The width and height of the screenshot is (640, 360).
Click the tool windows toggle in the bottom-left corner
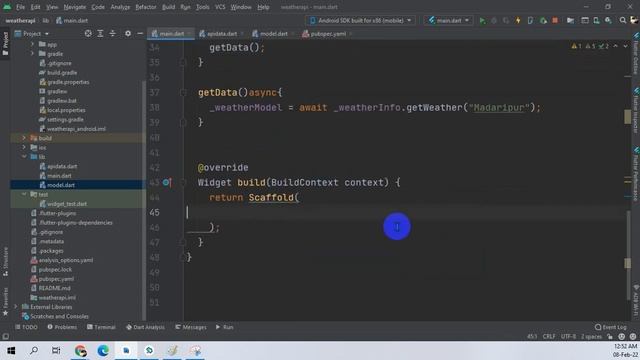5,337
